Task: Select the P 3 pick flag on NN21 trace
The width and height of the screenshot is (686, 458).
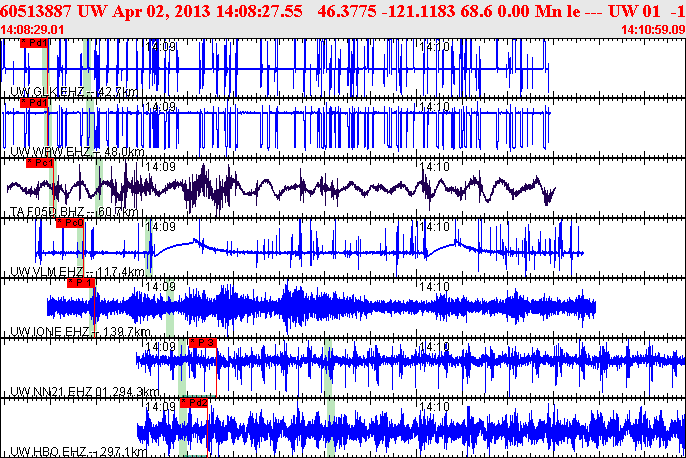Action: [203, 343]
